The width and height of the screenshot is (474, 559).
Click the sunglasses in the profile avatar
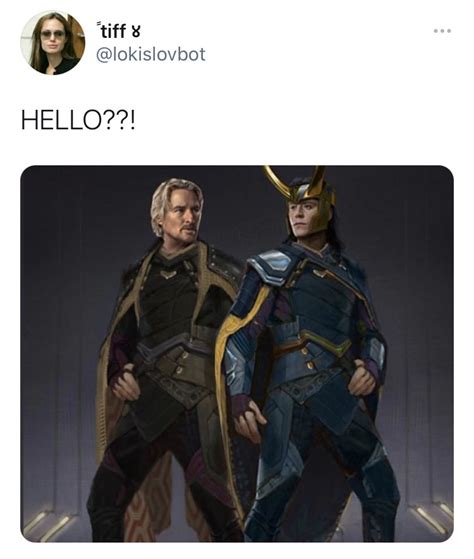coord(53,34)
